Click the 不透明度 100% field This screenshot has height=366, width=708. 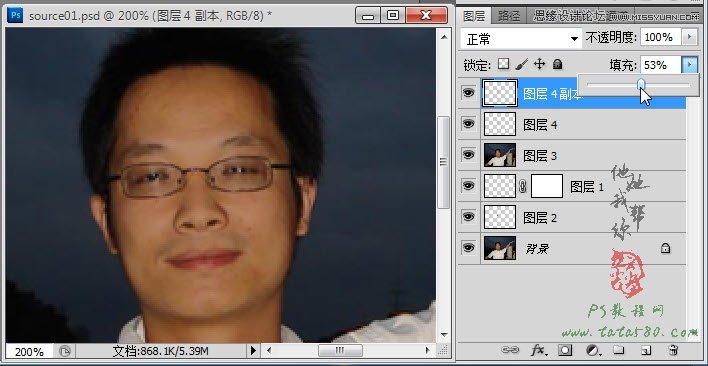661,37
